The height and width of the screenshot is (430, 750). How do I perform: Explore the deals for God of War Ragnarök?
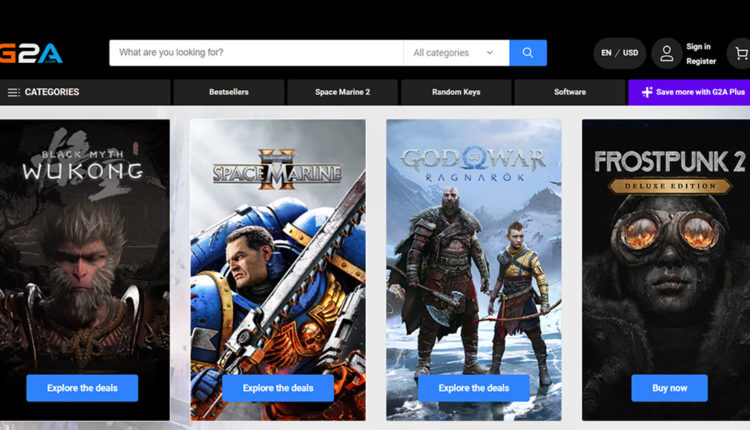(x=473, y=388)
